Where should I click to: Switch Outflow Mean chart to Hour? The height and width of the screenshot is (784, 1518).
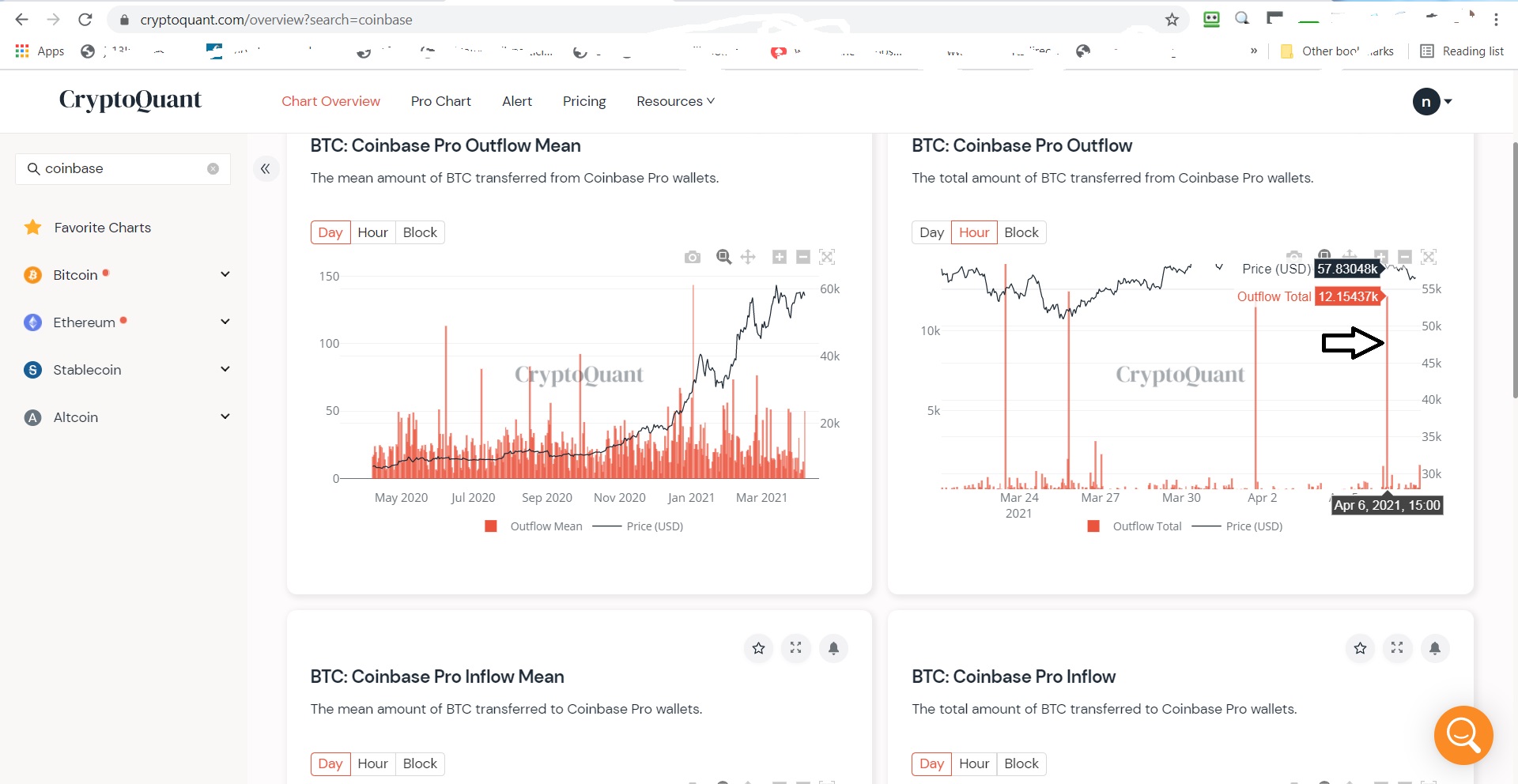372,232
